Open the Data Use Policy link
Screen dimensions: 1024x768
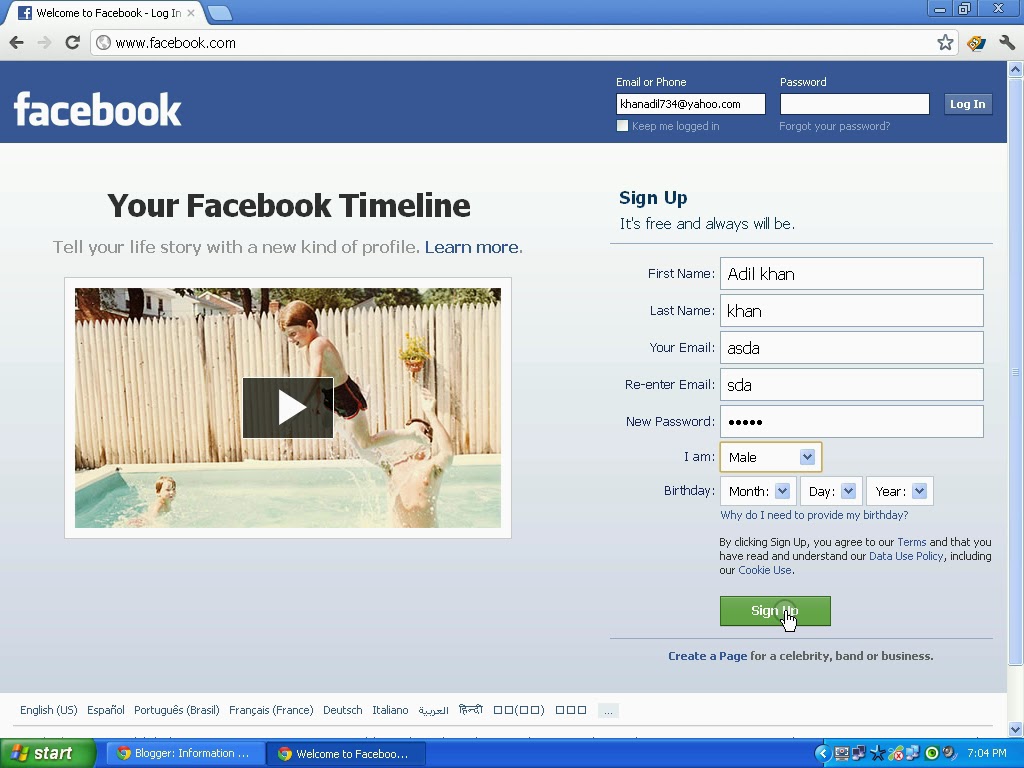tap(906, 556)
